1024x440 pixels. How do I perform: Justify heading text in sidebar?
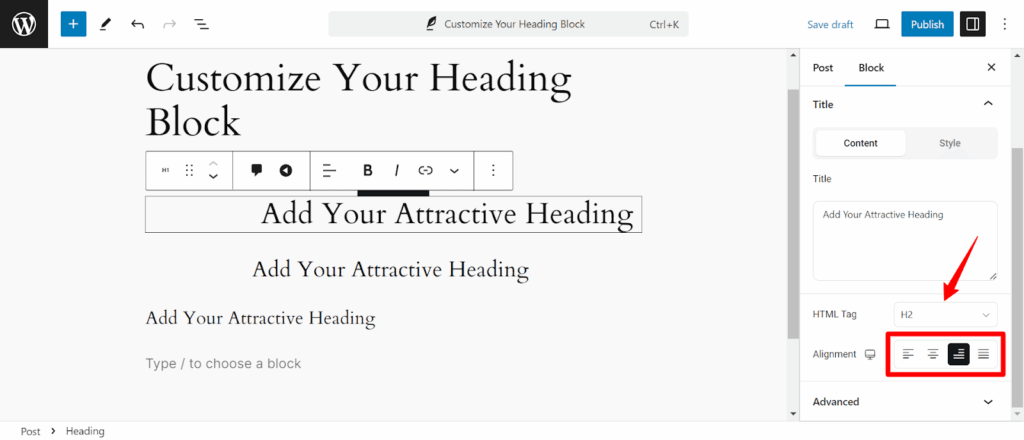pos(984,354)
